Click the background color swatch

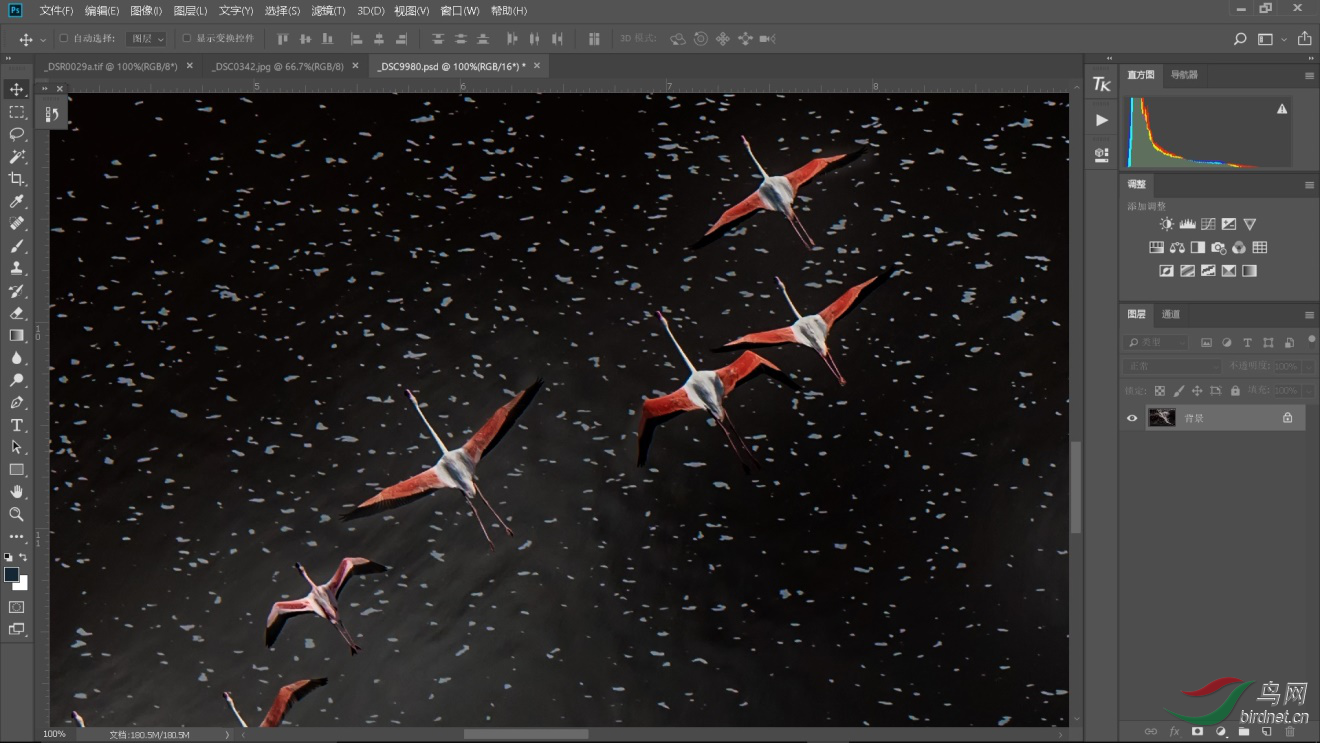[x=21, y=583]
